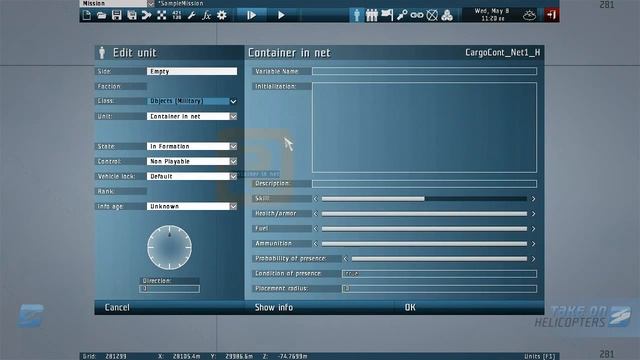
Task: Open the Vehicle lock dropdown Default
Action: (192, 176)
